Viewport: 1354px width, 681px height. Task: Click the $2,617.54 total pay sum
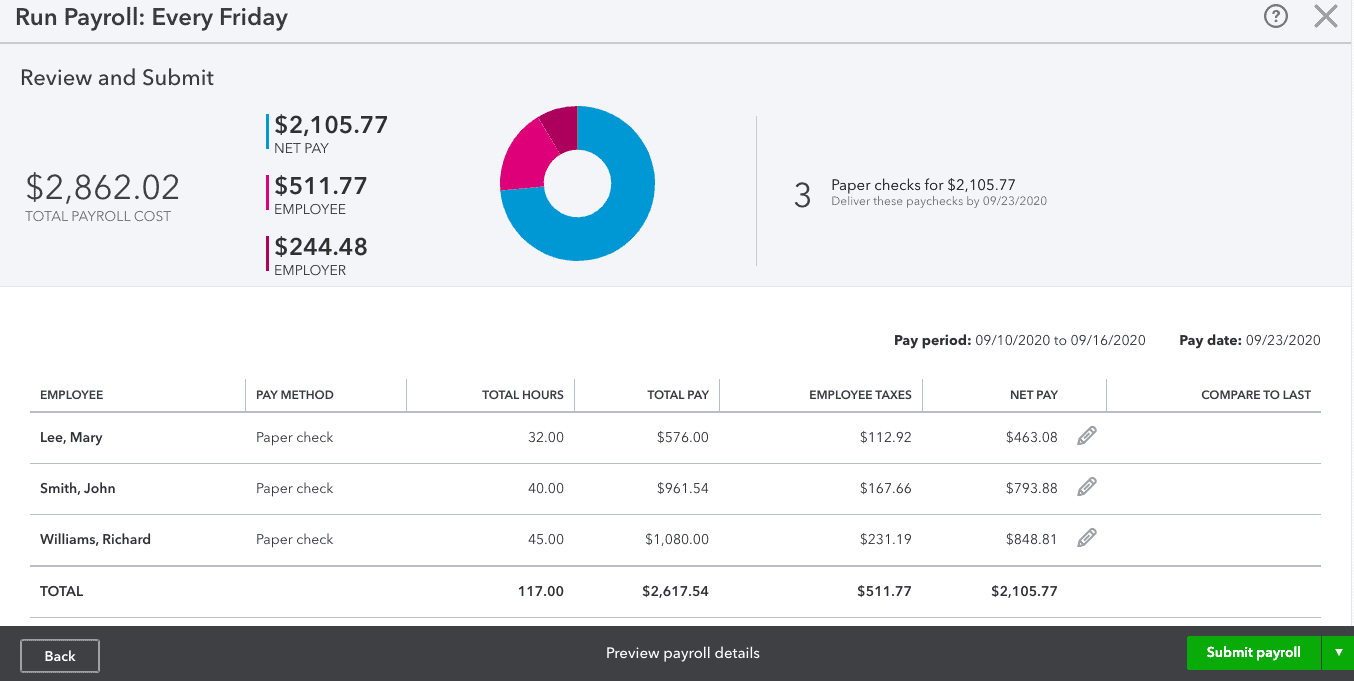[x=675, y=591]
